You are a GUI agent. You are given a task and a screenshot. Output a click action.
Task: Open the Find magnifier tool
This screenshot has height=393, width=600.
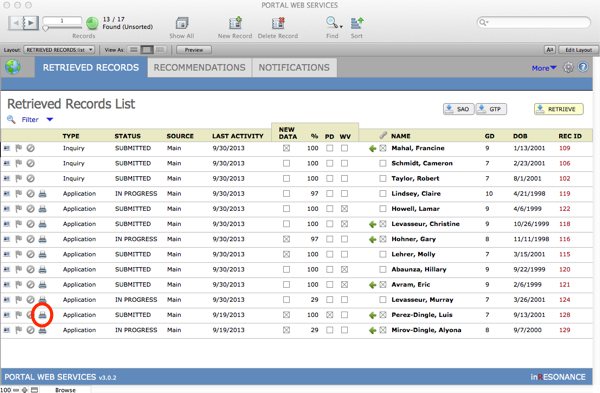pyautogui.click(x=332, y=23)
